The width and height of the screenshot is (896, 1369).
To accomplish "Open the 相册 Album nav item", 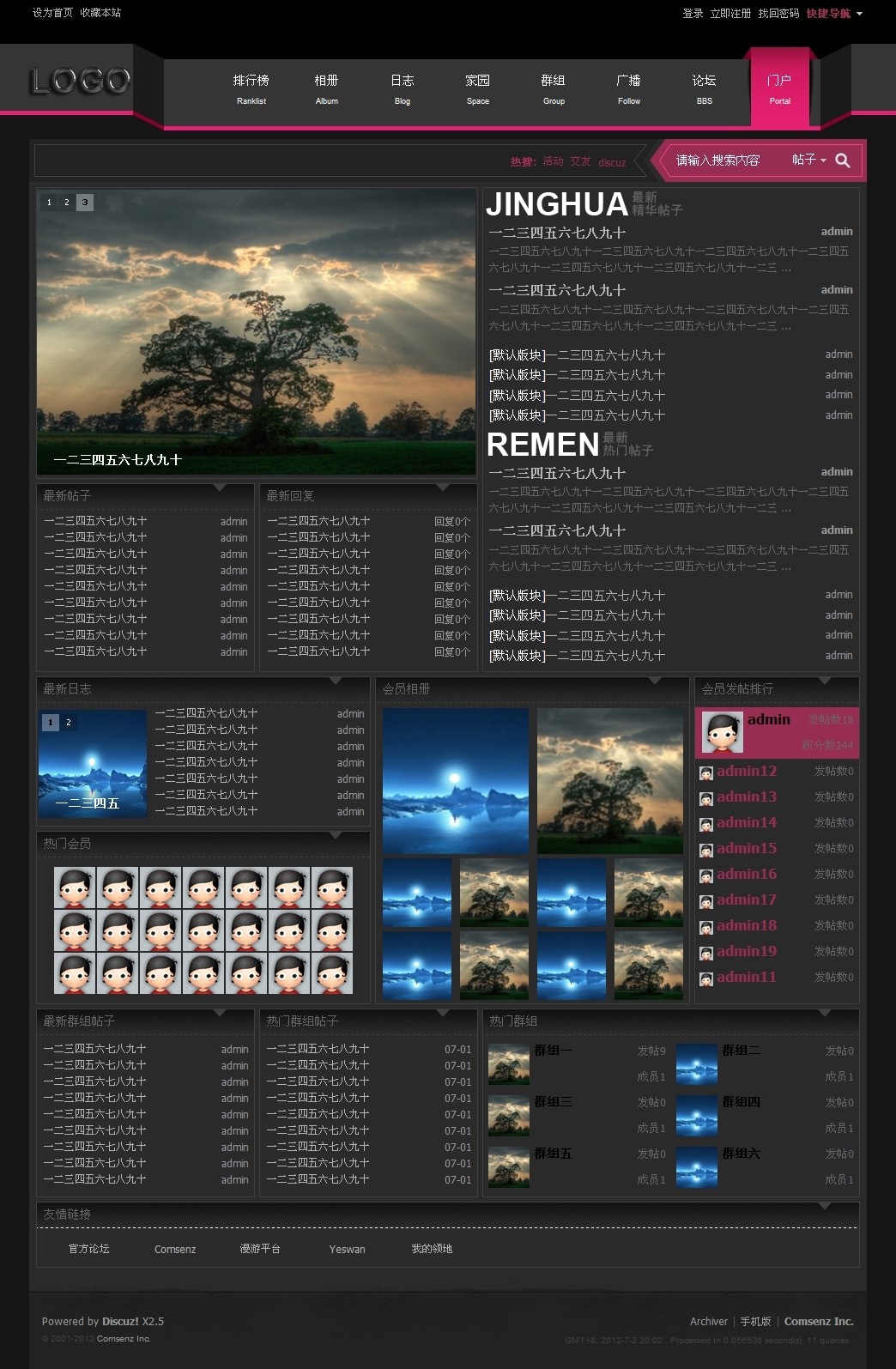I will [326, 89].
